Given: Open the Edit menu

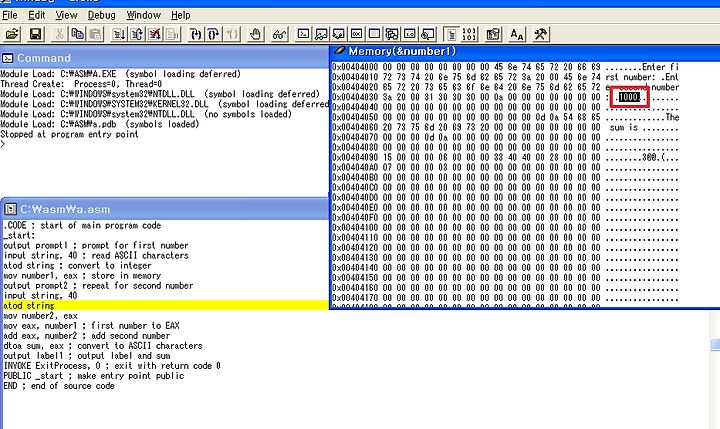Looking at the screenshot, I should 37,15.
